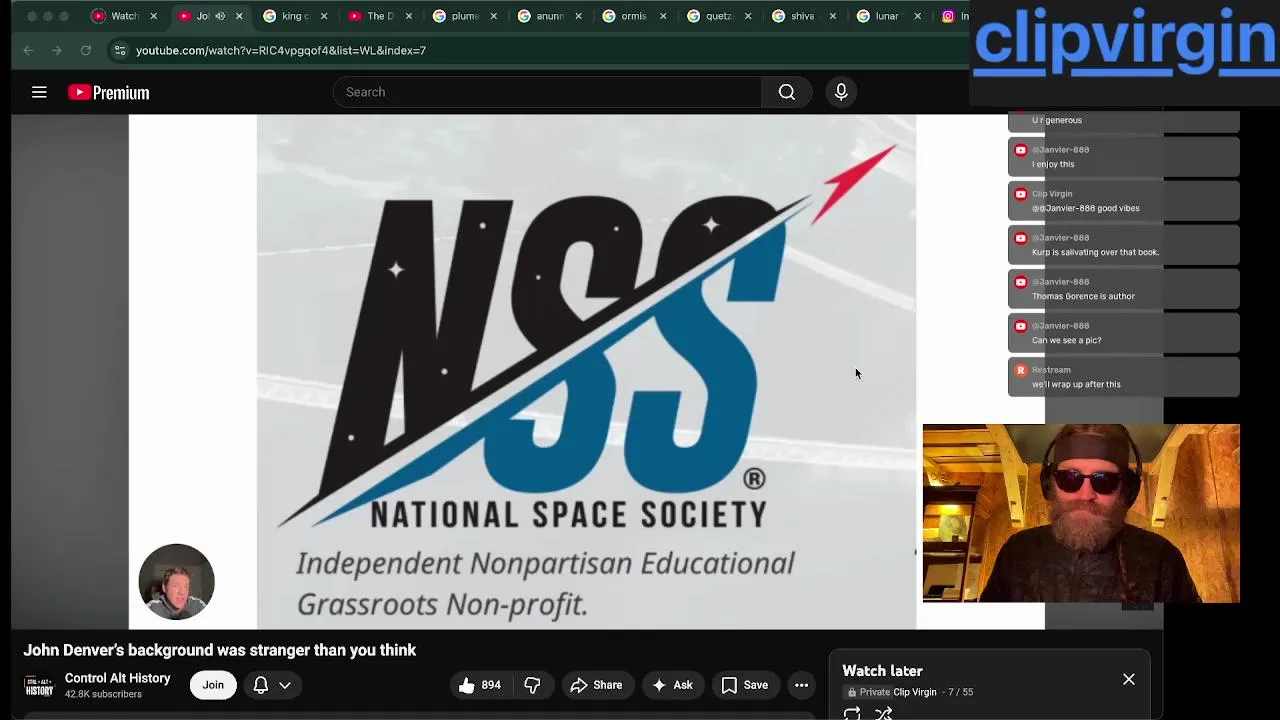Click '42.8K subscribers' text
This screenshot has width=1280, height=720.
103,694
